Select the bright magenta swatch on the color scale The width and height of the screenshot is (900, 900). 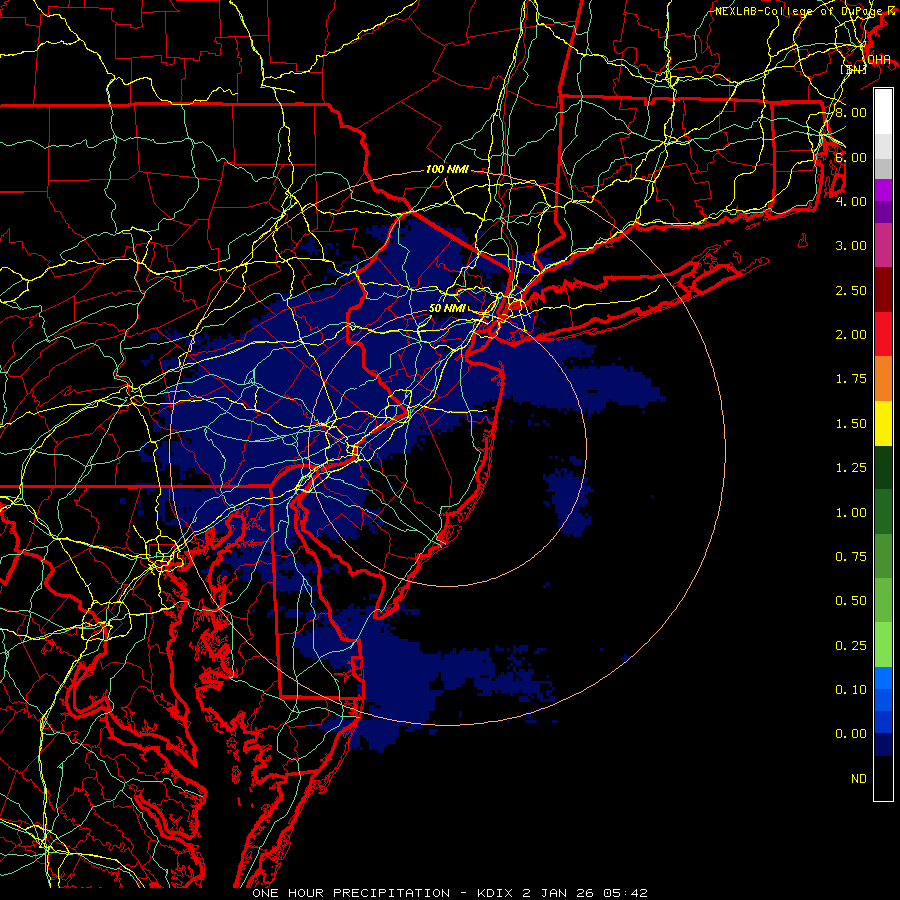pyautogui.click(x=883, y=190)
